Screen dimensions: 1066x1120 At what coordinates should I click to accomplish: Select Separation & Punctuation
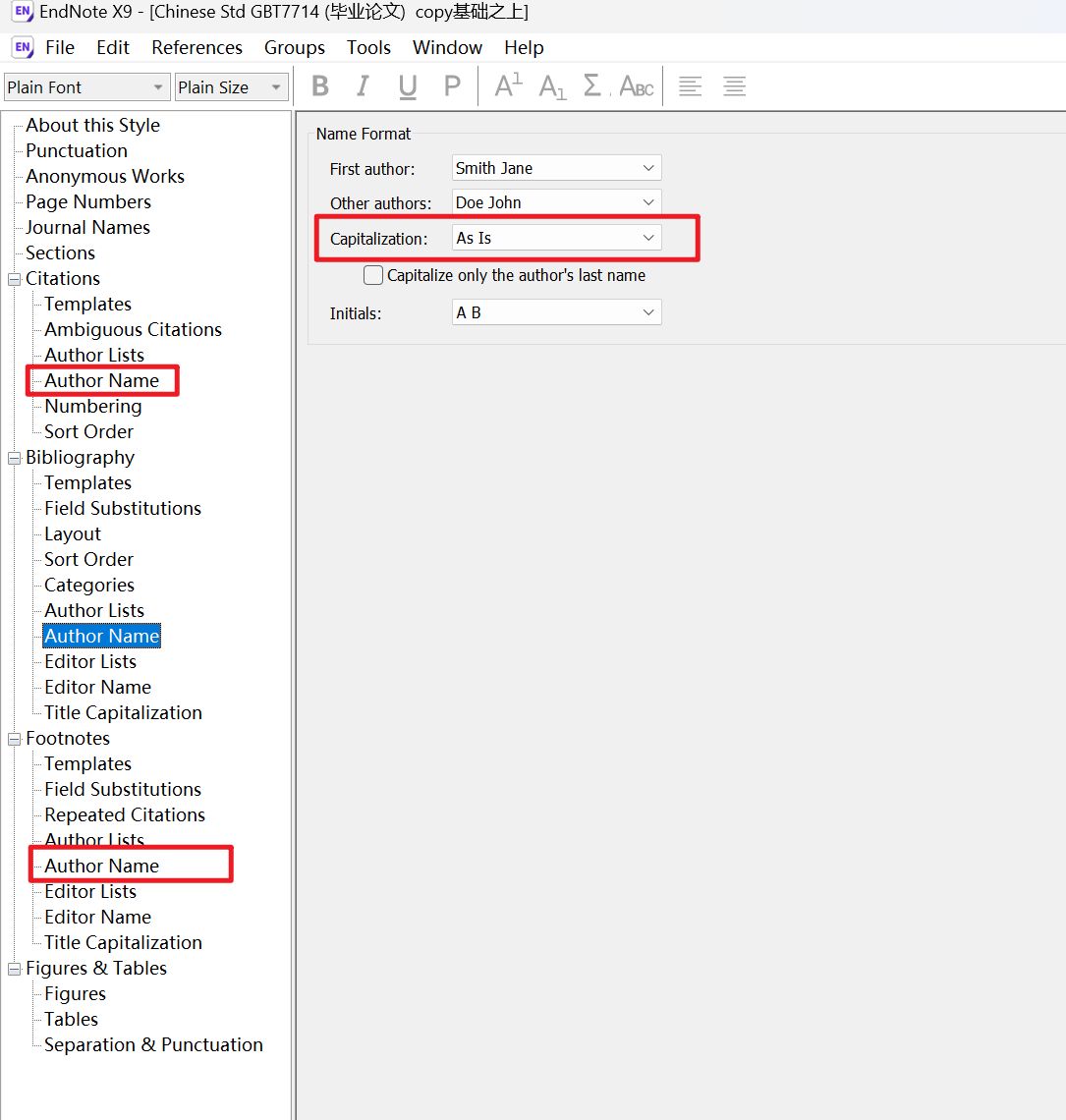click(153, 1045)
